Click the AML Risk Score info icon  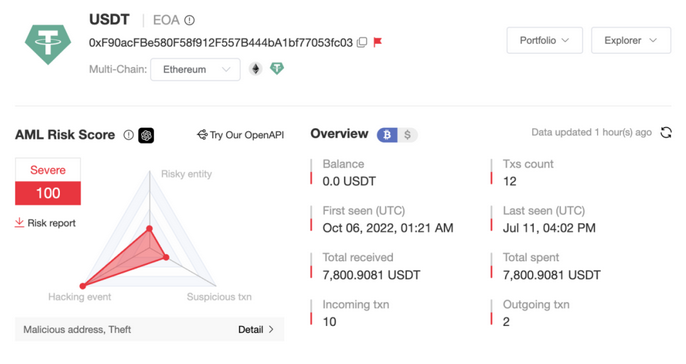pyautogui.click(x=128, y=135)
